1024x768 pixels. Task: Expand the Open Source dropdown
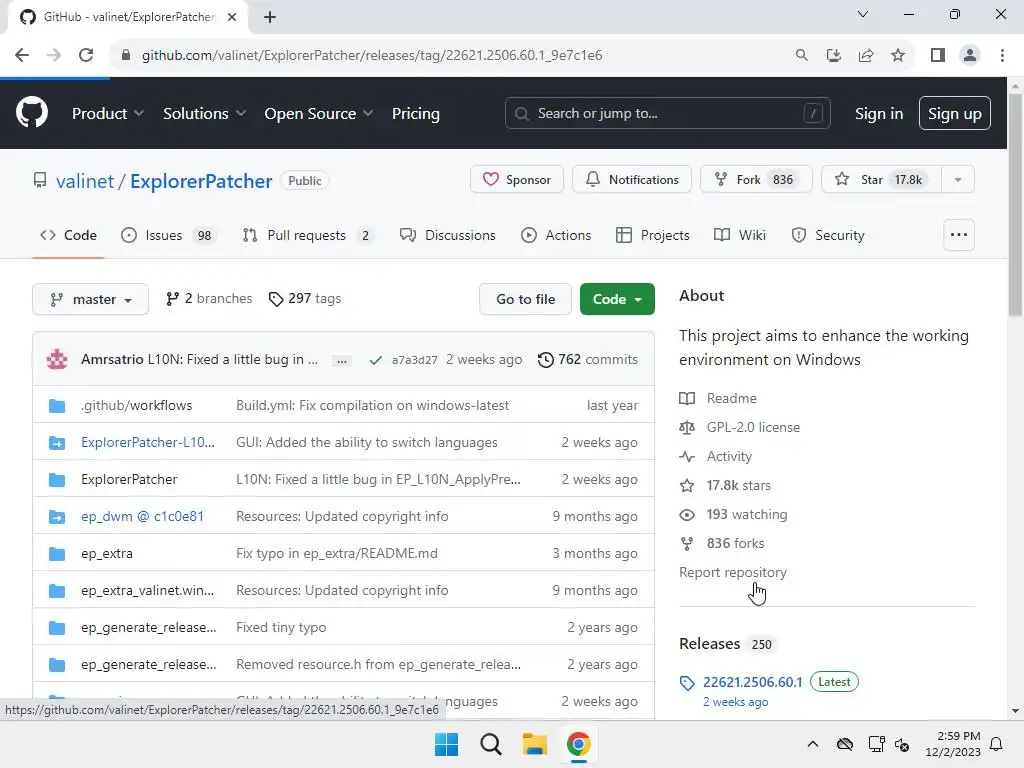[x=319, y=114]
